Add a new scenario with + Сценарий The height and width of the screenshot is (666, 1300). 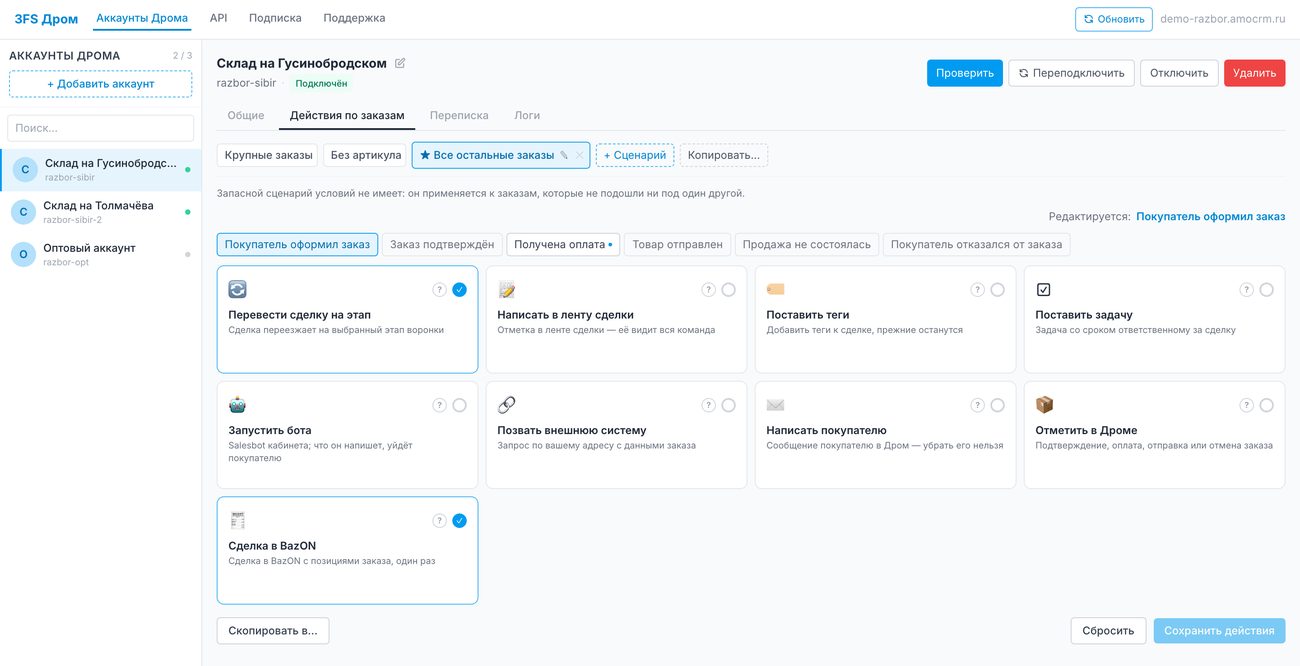(635, 155)
